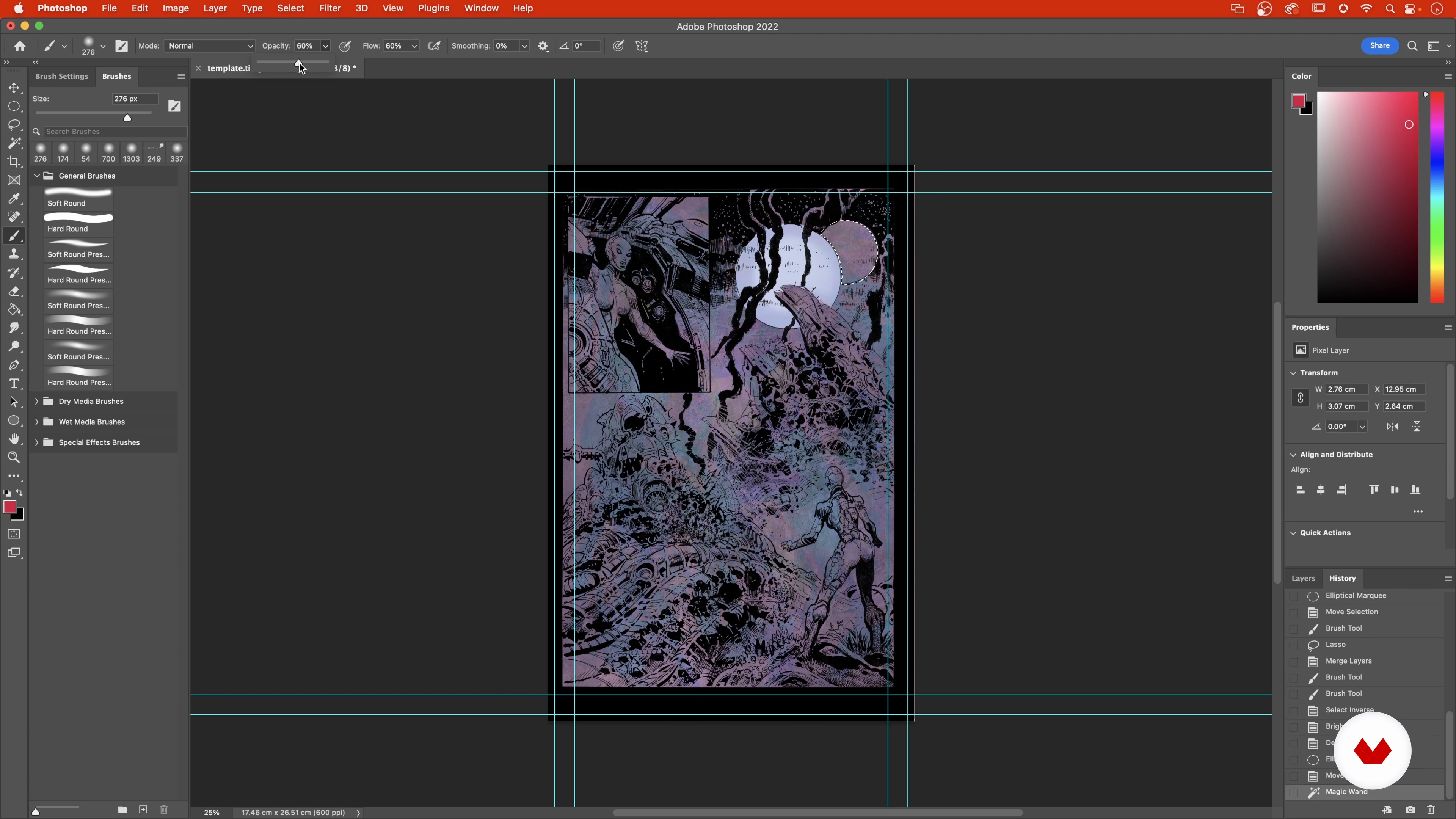Image resolution: width=1456 pixels, height=819 pixels.
Task: Toggle link width and height constraint
Action: pos(1300,398)
